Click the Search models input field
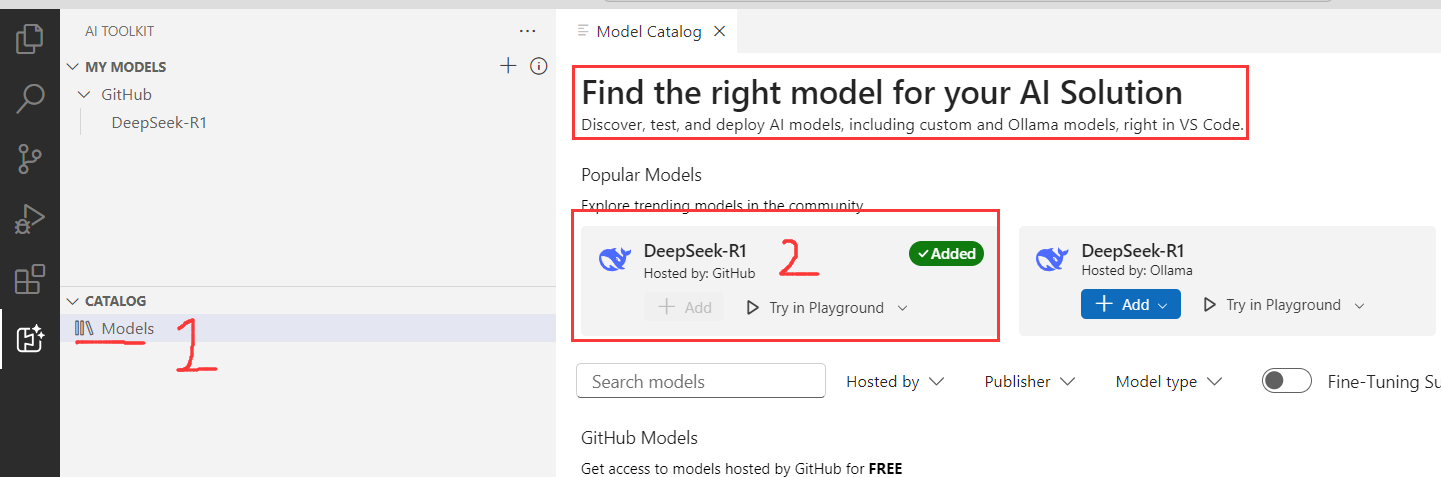The height and width of the screenshot is (477, 1441). coord(701,381)
